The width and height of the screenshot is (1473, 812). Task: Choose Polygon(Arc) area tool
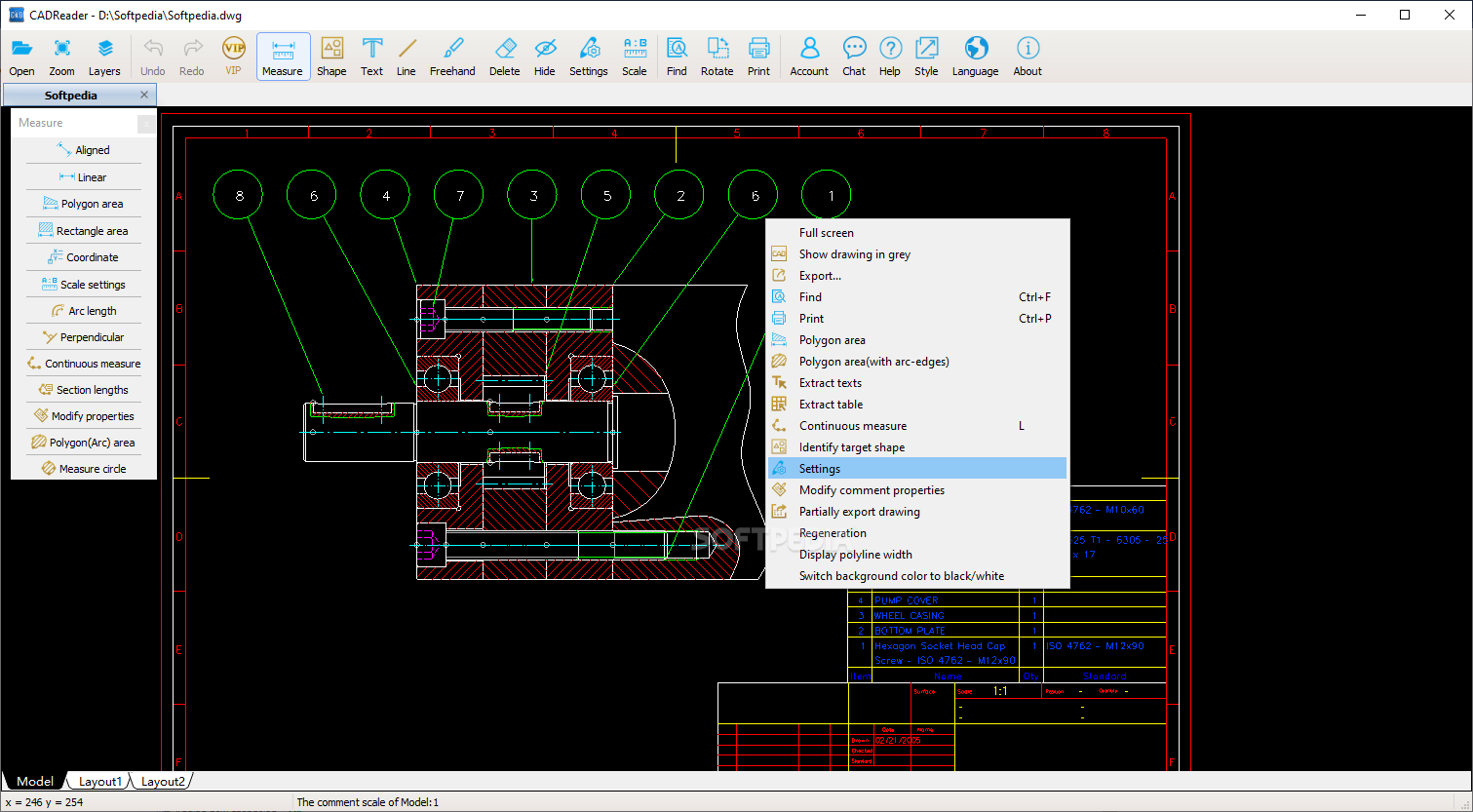(x=84, y=443)
